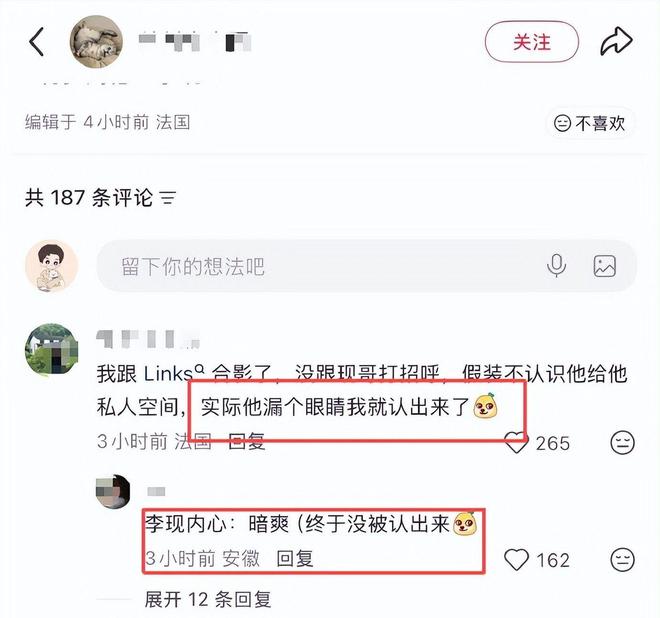Like the reply with 162 likes
Image resolution: width=660 pixels, height=618 pixels.
coord(516,559)
